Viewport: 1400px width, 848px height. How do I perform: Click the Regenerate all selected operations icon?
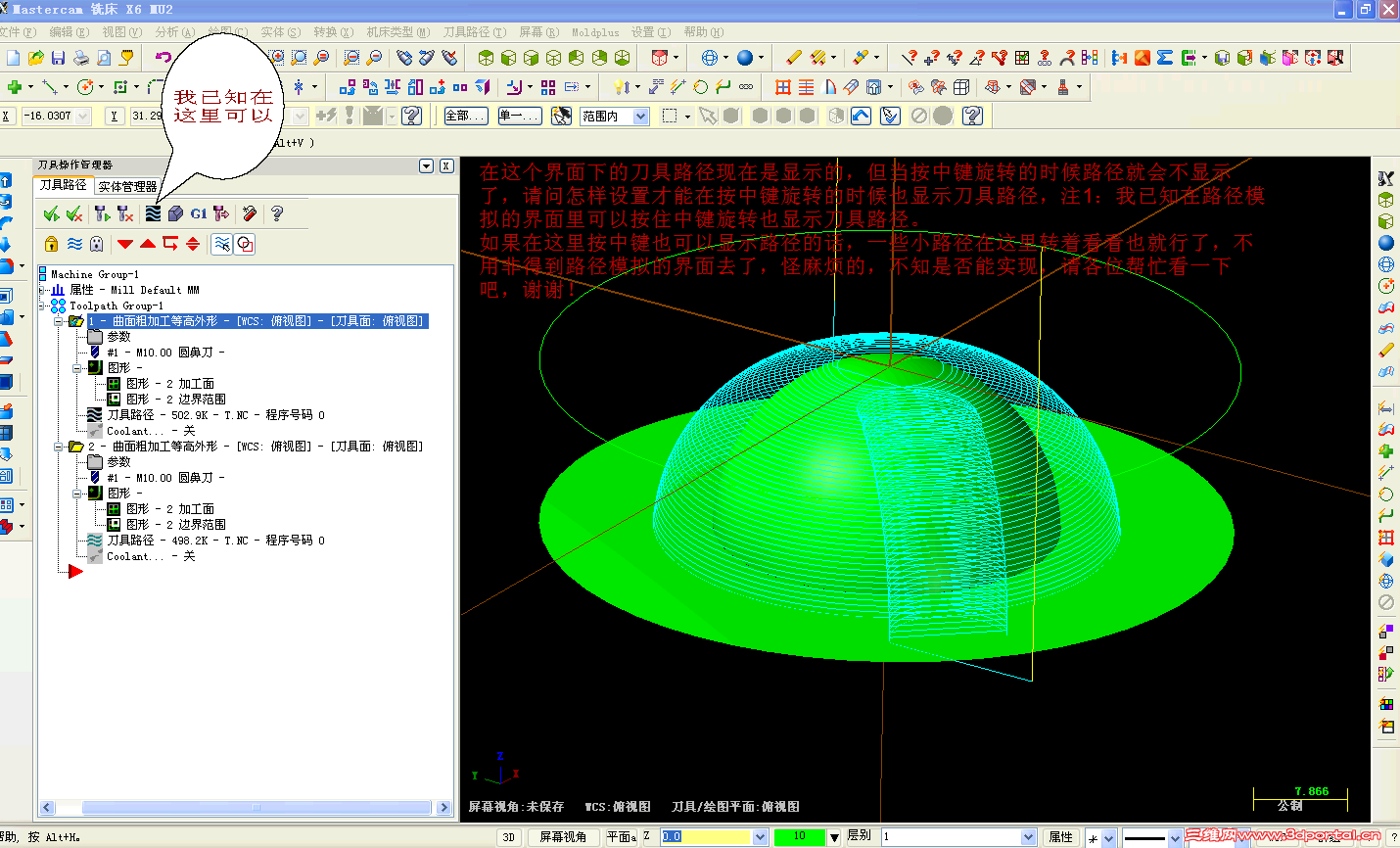(x=102, y=213)
